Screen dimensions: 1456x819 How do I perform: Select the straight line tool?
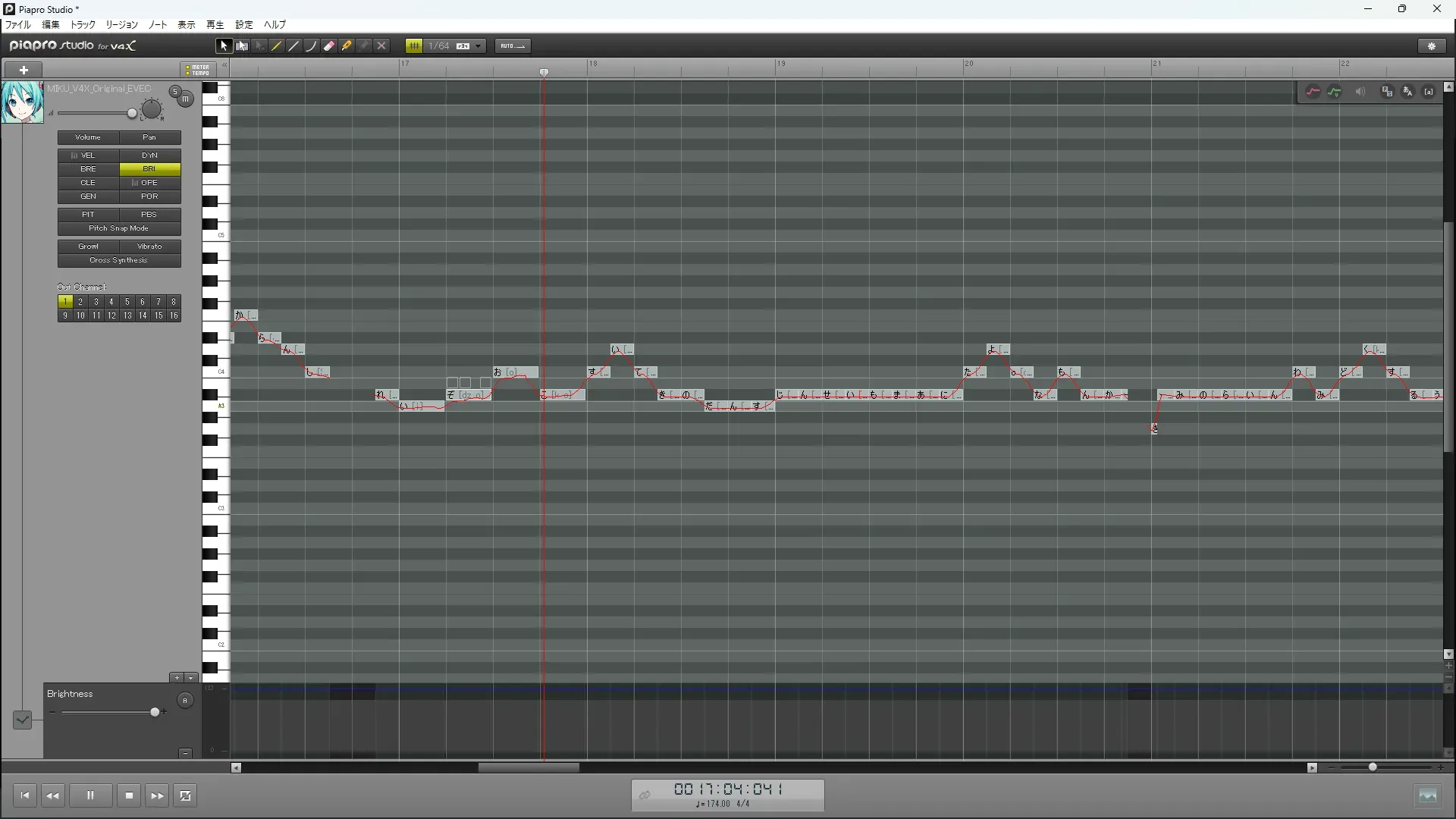pyautogui.click(x=294, y=46)
